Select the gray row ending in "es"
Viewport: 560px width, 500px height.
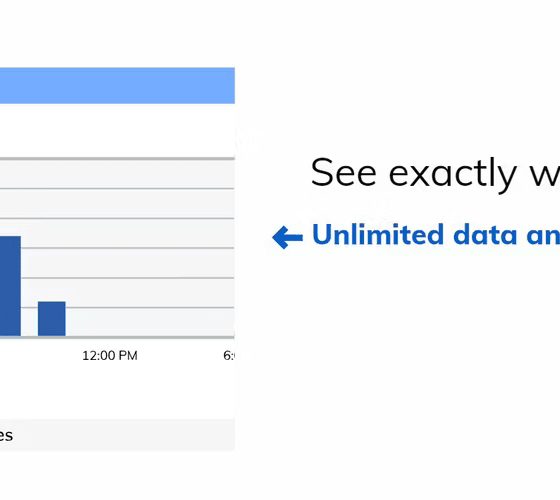(x=117, y=435)
